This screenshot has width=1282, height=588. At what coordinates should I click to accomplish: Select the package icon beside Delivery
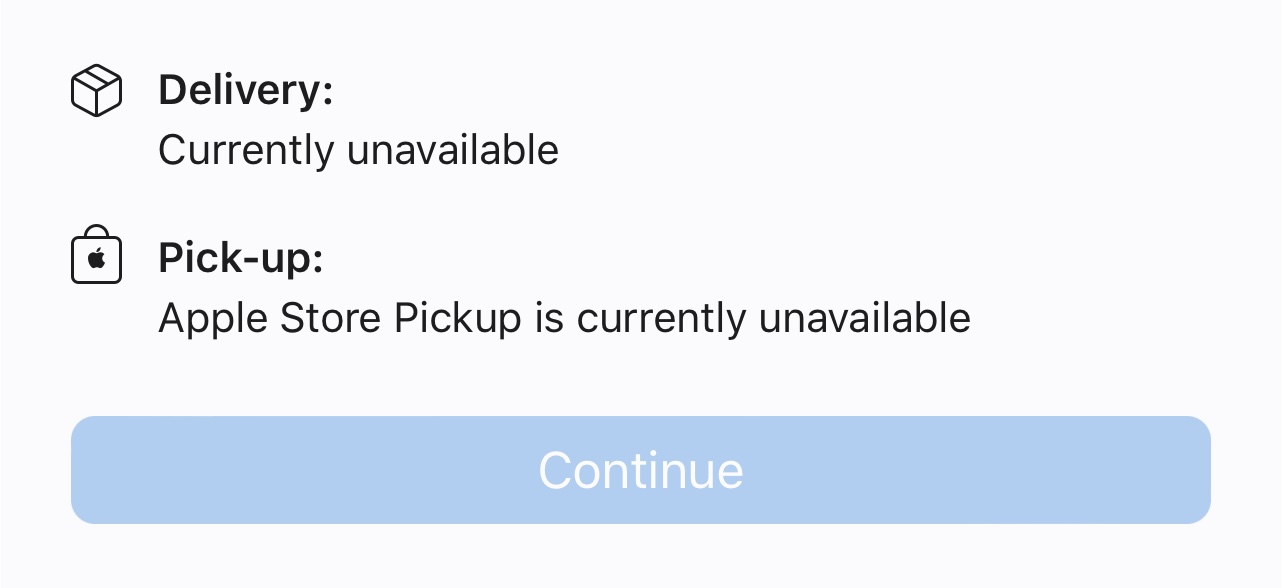(x=96, y=91)
